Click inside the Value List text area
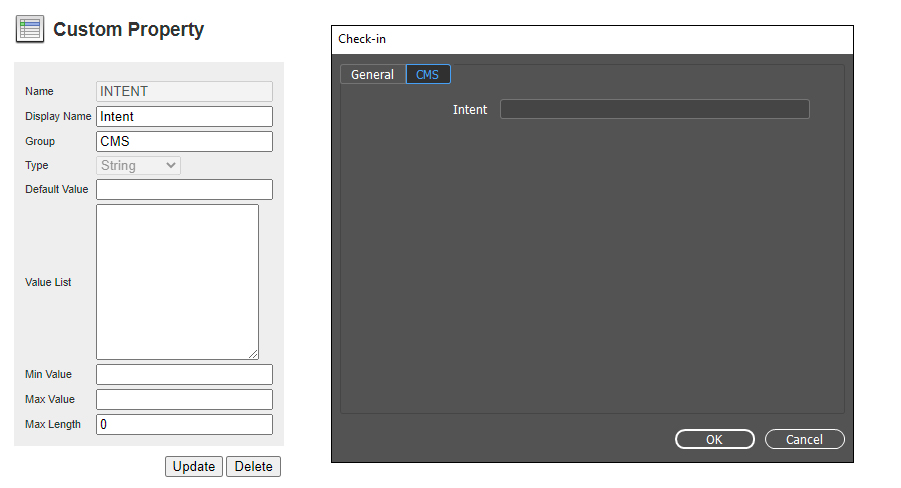The image size is (901, 488). pyautogui.click(x=178, y=282)
